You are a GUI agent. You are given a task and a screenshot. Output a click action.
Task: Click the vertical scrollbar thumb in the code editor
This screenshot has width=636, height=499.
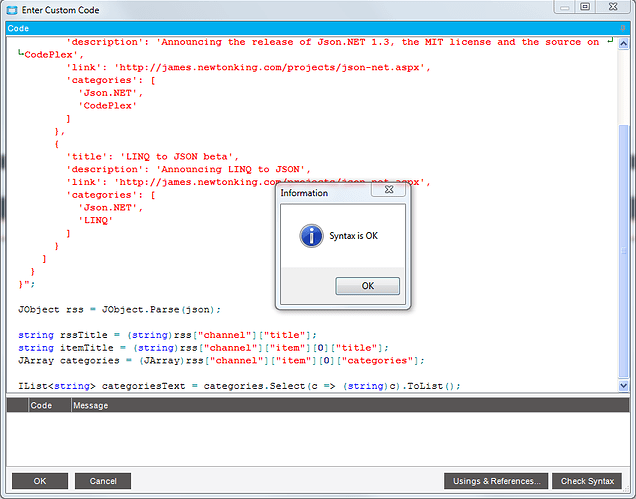(x=623, y=251)
